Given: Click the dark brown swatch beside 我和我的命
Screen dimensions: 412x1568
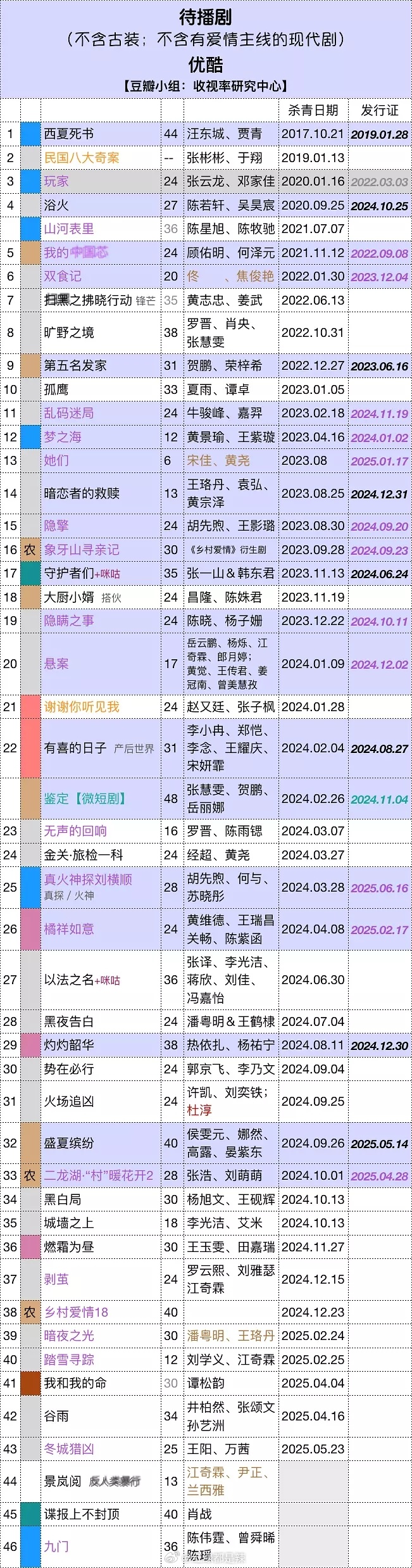Looking at the screenshot, I should 30,1383.
